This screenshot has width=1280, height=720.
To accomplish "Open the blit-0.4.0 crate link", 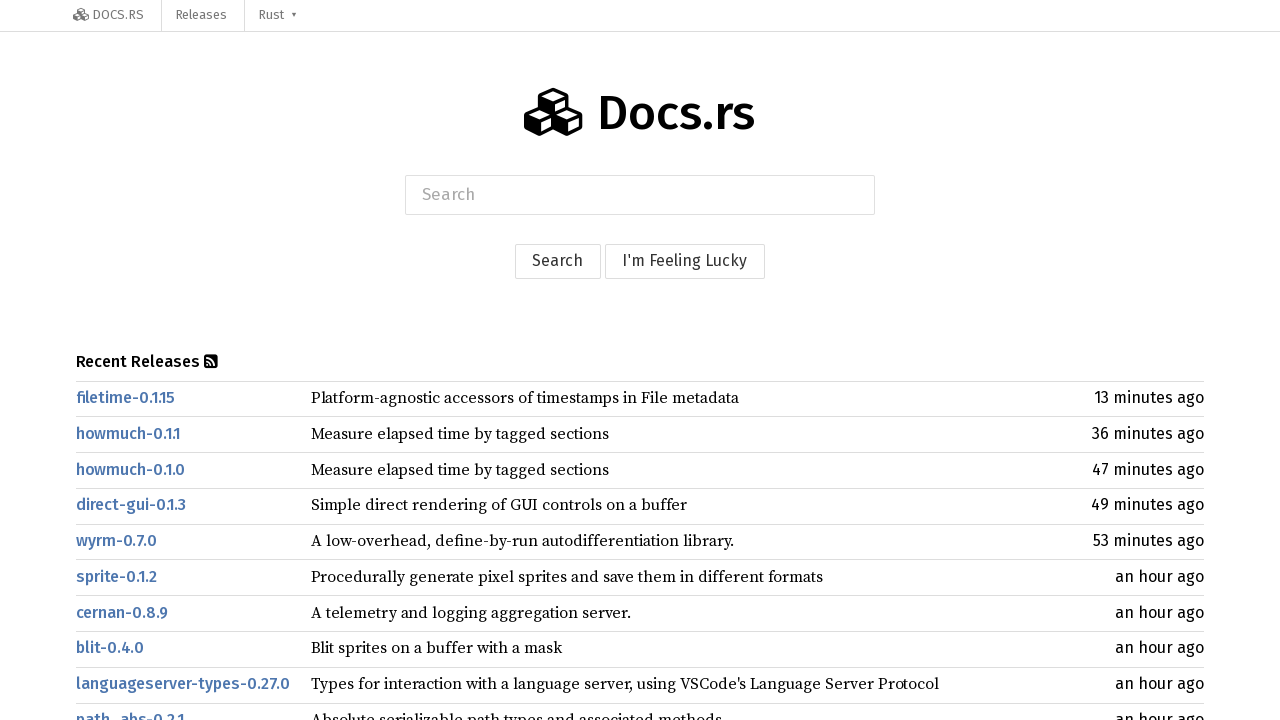I will (x=110, y=648).
